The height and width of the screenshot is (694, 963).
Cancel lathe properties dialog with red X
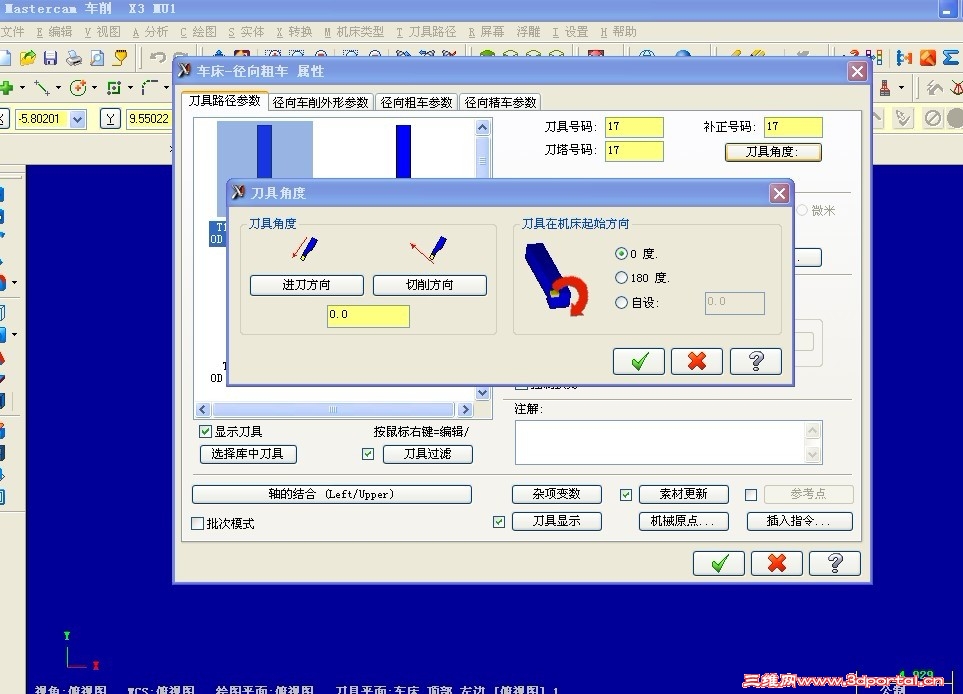click(x=777, y=563)
